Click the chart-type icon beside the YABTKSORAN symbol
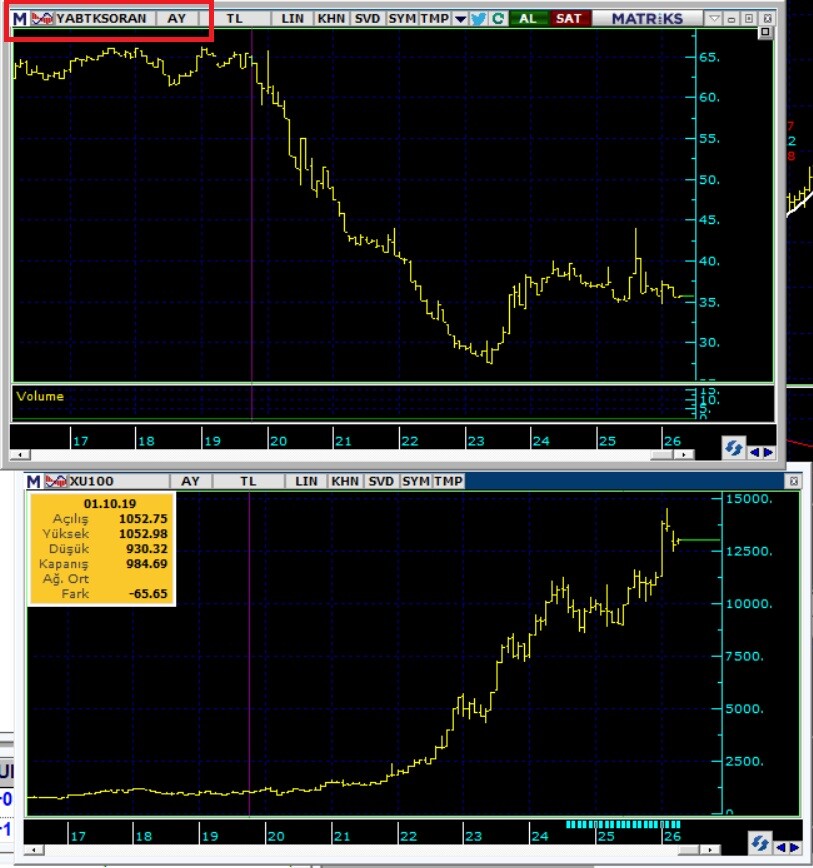 point(42,18)
